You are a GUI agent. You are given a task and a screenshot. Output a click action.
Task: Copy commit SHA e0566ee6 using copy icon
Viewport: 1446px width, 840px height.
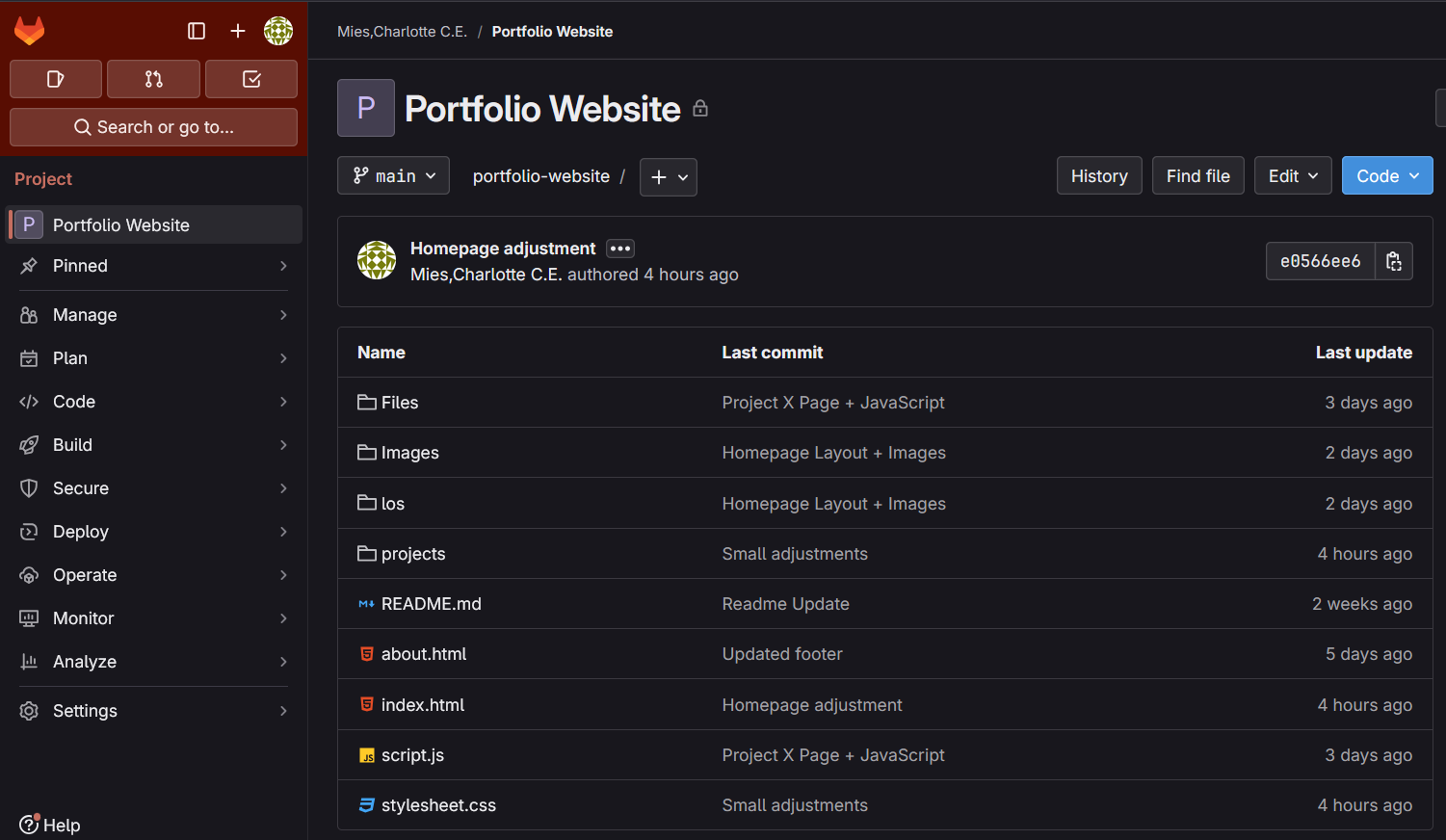click(x=1393, y=260)
